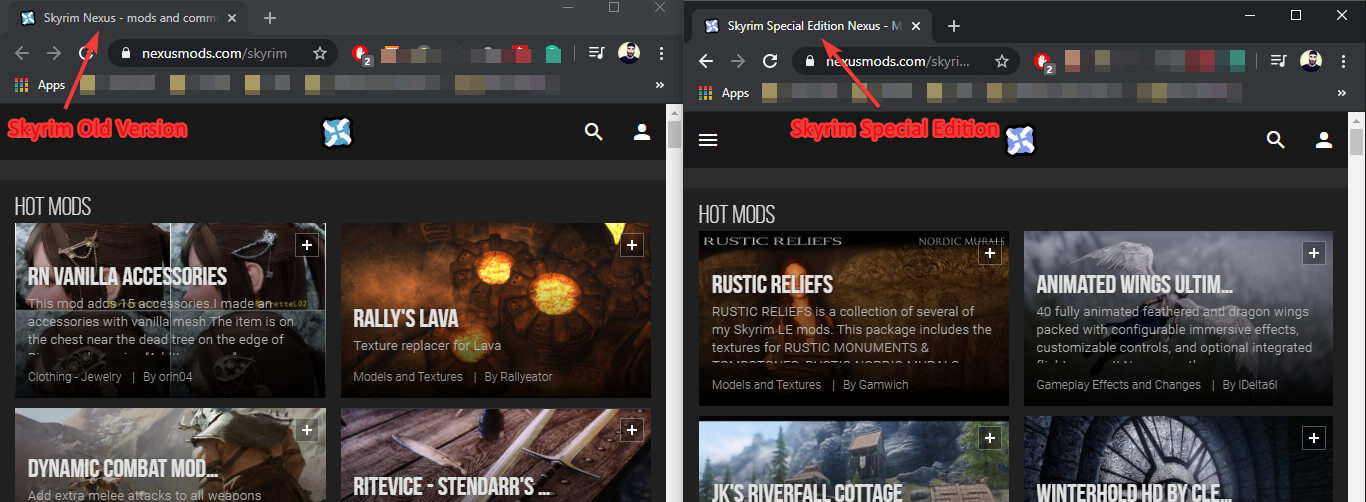Go forward in right browser window

click(x=738, y=61)
